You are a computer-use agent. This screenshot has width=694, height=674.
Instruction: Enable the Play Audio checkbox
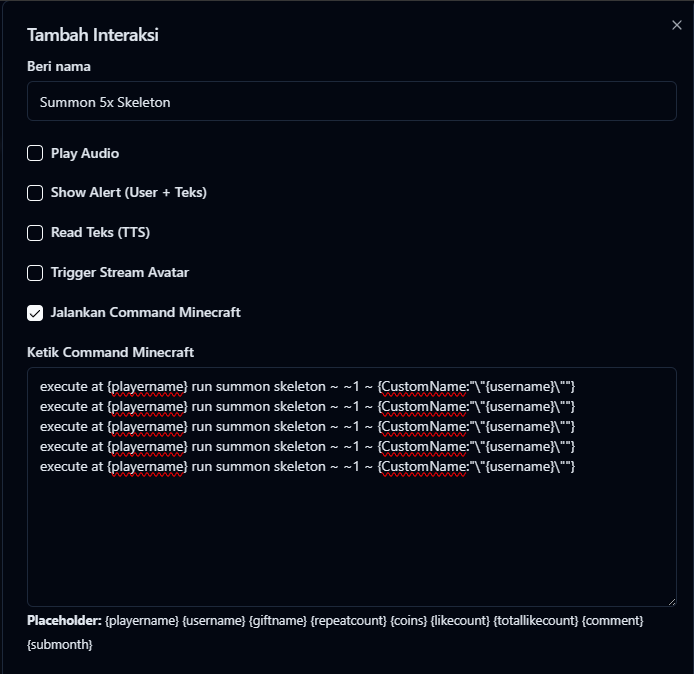pyautogui.click(x=35, y=153)
